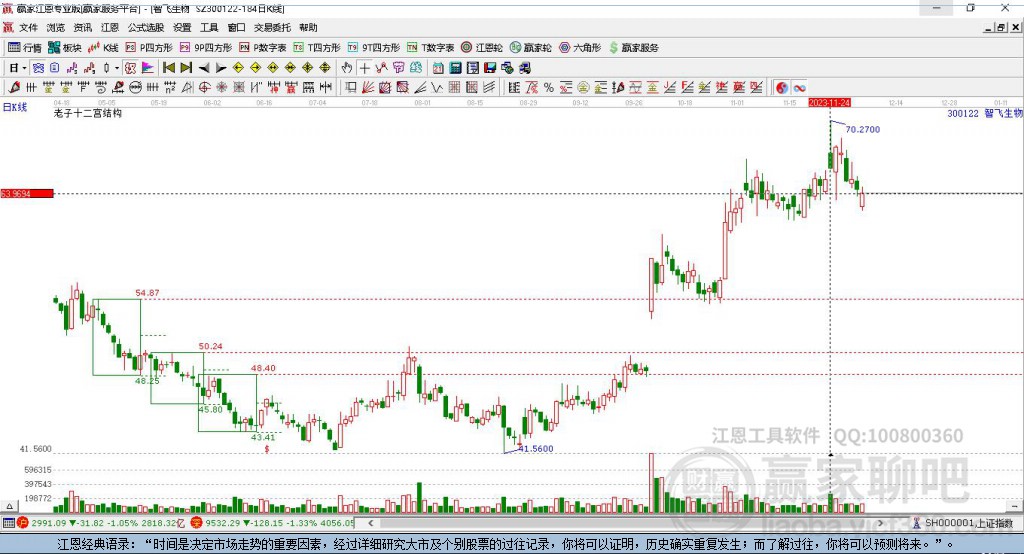This screenshot has height=554, width=1024.
Task: Click the save floppy disk icon
Action: 490,67
